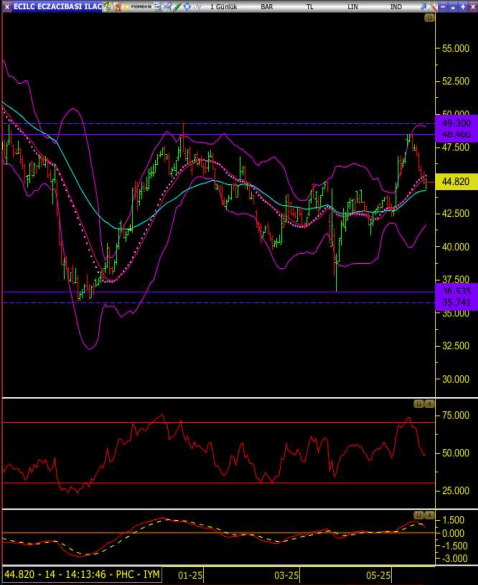Open the '1 Günlük' period dropdown
The width and height of the screenshot is (478, 585).
pyautogui.click(x=224, y=7)
